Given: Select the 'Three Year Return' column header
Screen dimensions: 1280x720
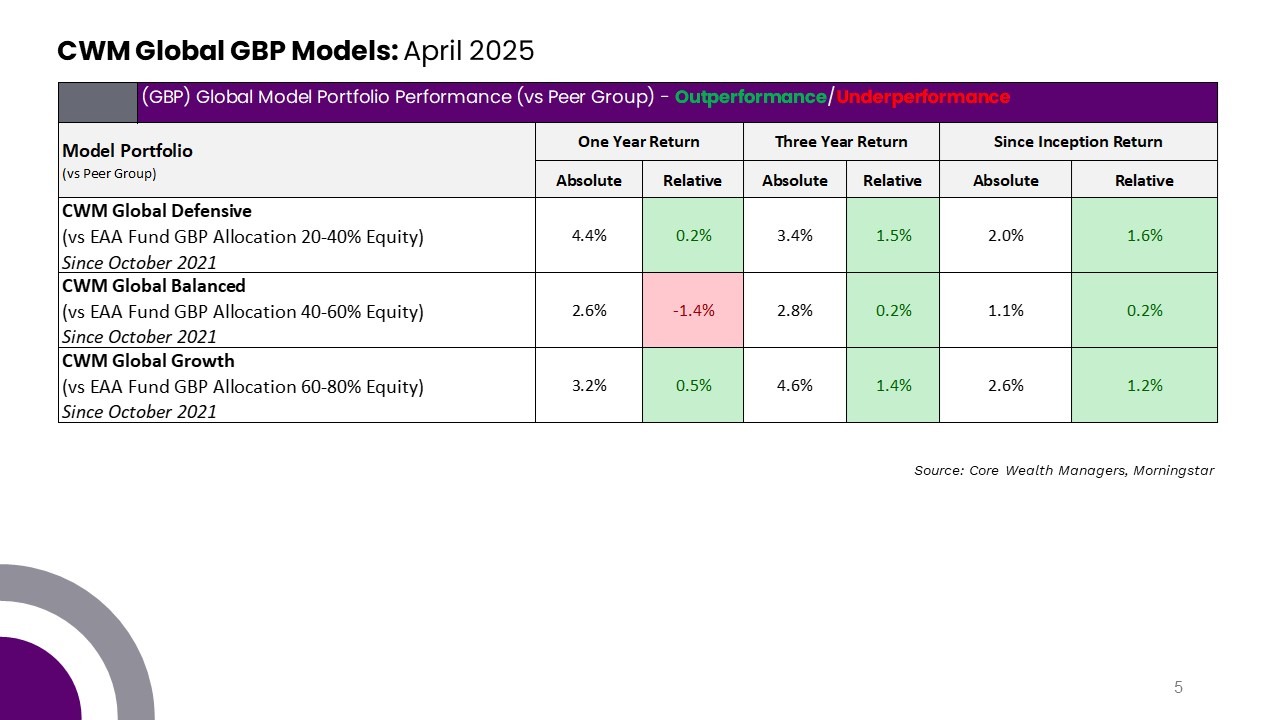Looking at the screenshot, I should point(841,142).
